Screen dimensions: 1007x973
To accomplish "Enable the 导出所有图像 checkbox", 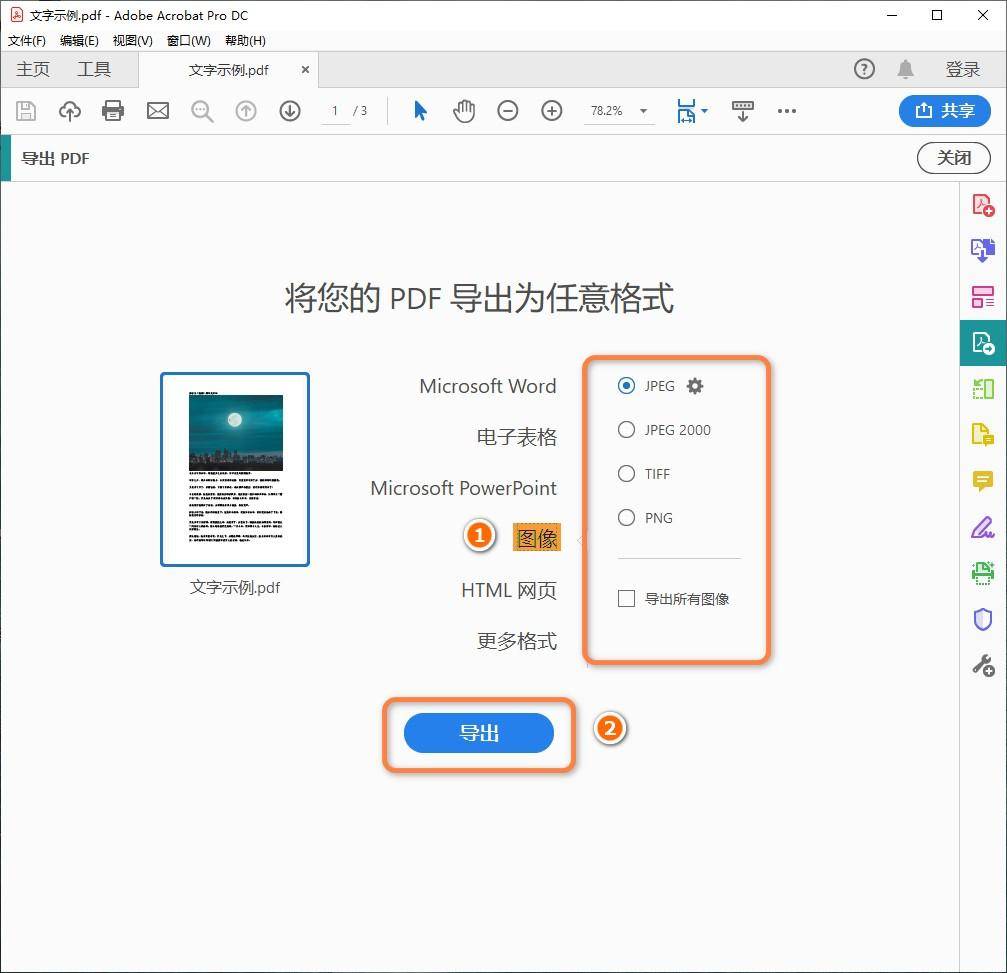I will pyautogui.click(x=626, y=599).
